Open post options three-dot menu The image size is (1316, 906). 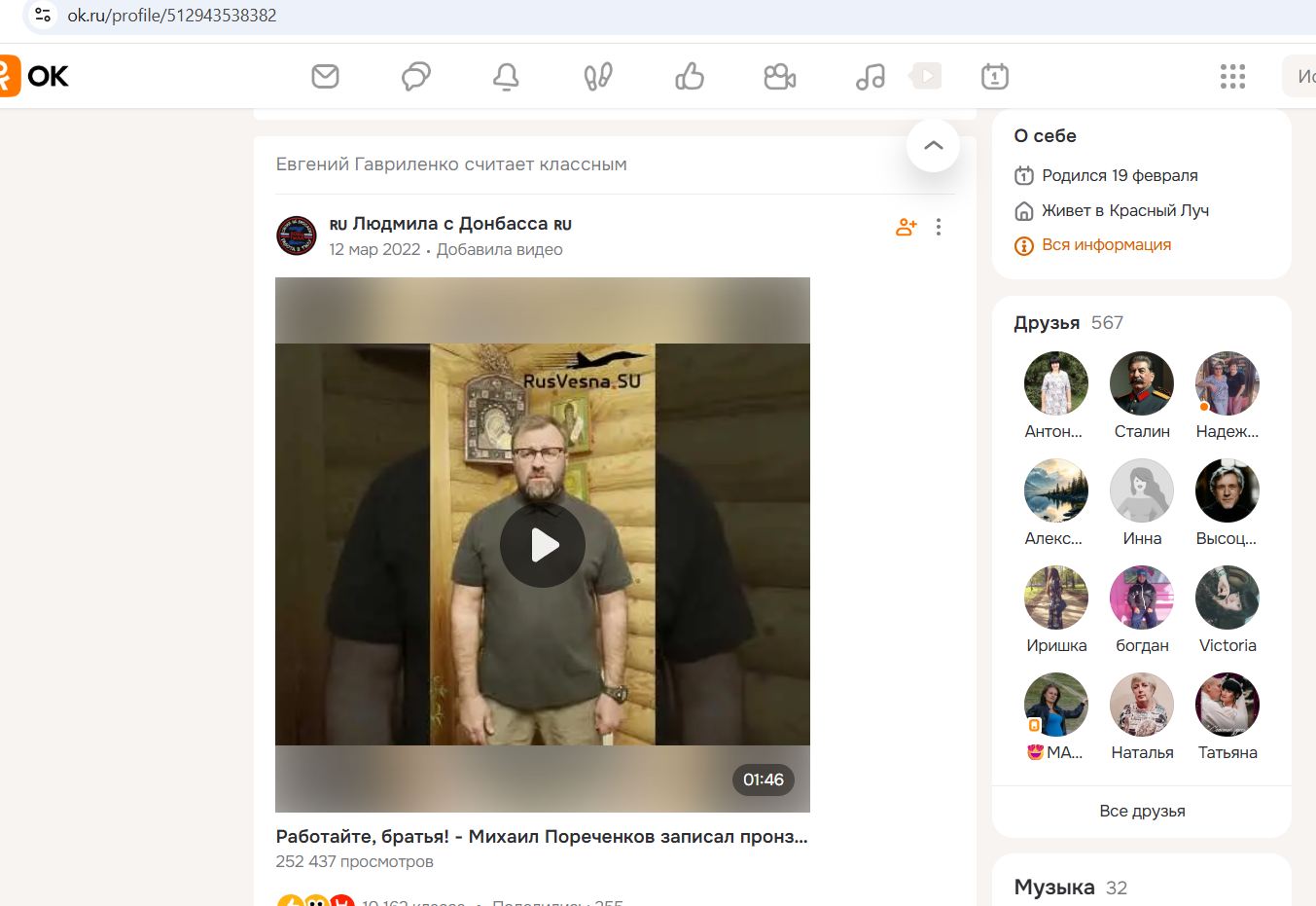[939, 227]
